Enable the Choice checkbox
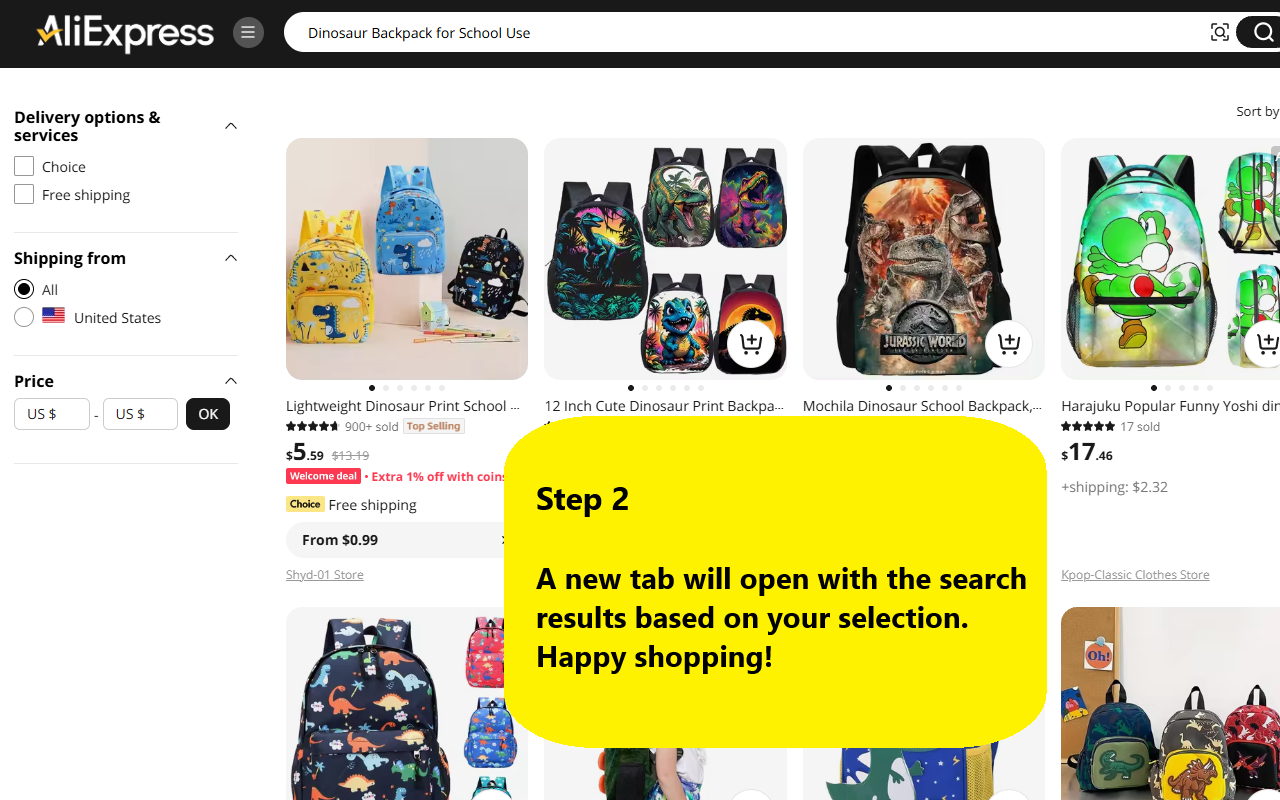 (24, 166)
